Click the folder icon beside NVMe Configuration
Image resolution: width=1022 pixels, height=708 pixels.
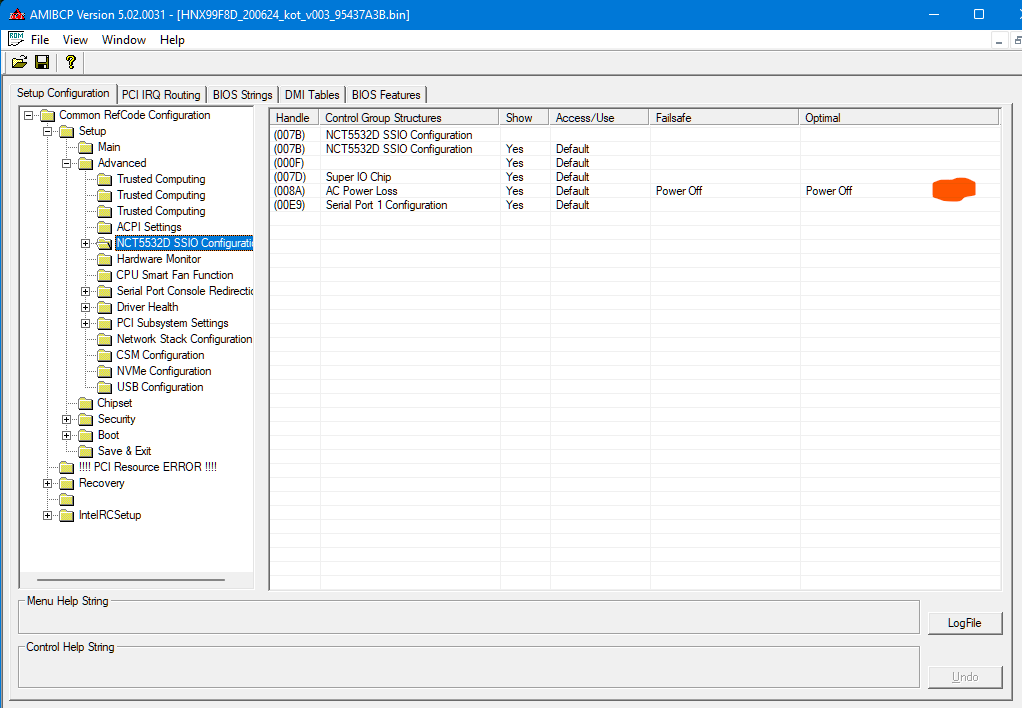click(104, 372)
